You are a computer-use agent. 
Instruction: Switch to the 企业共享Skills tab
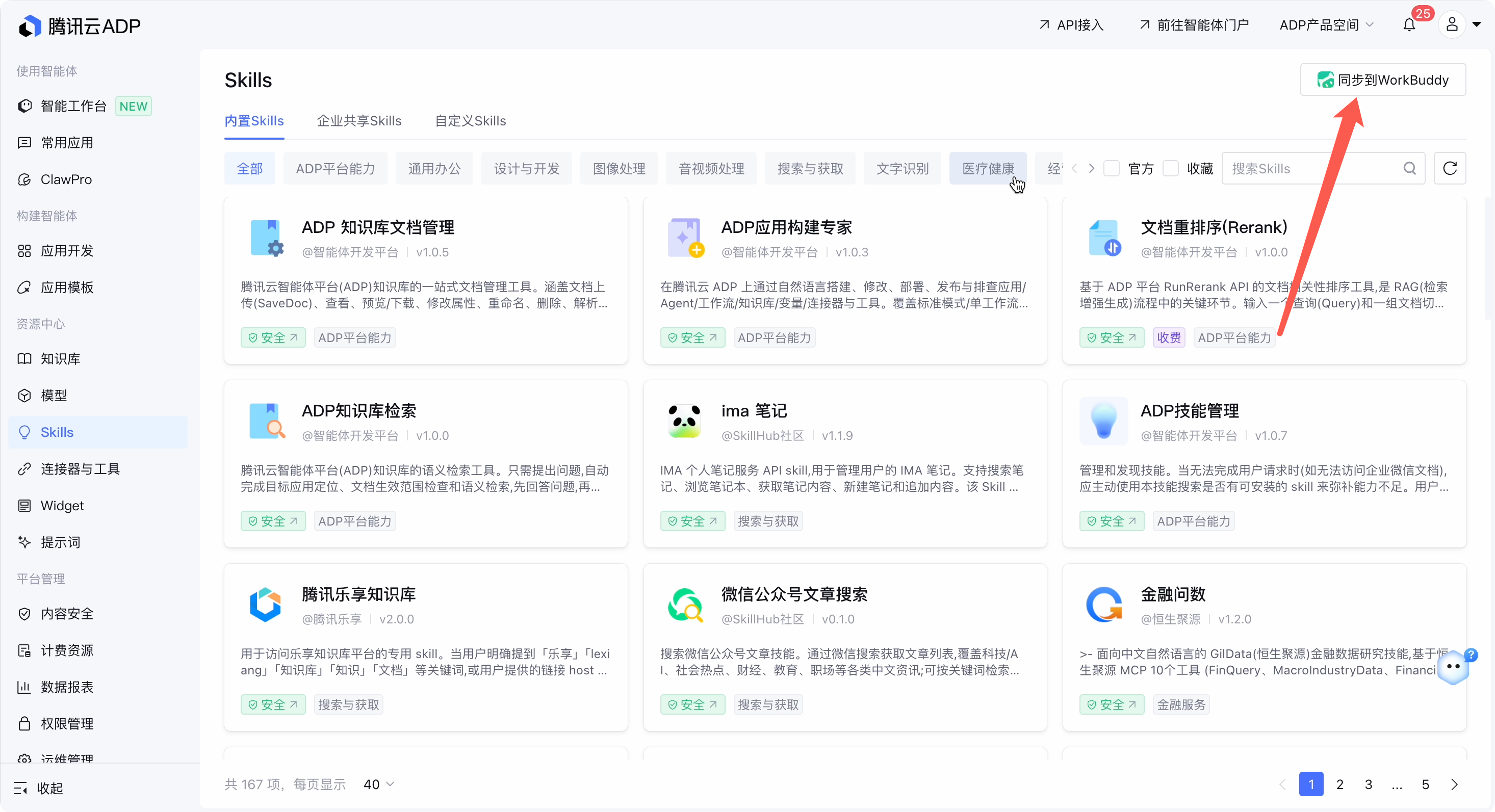pyautogui.click(x=359, y=121)
